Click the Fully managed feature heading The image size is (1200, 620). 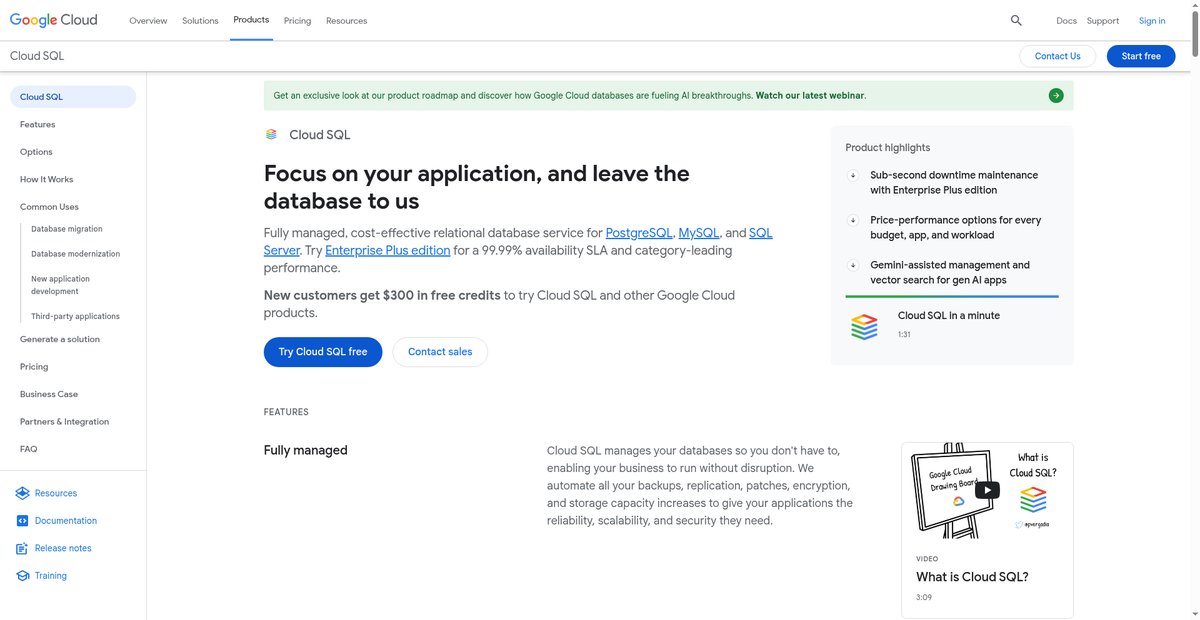pos(306,451)
